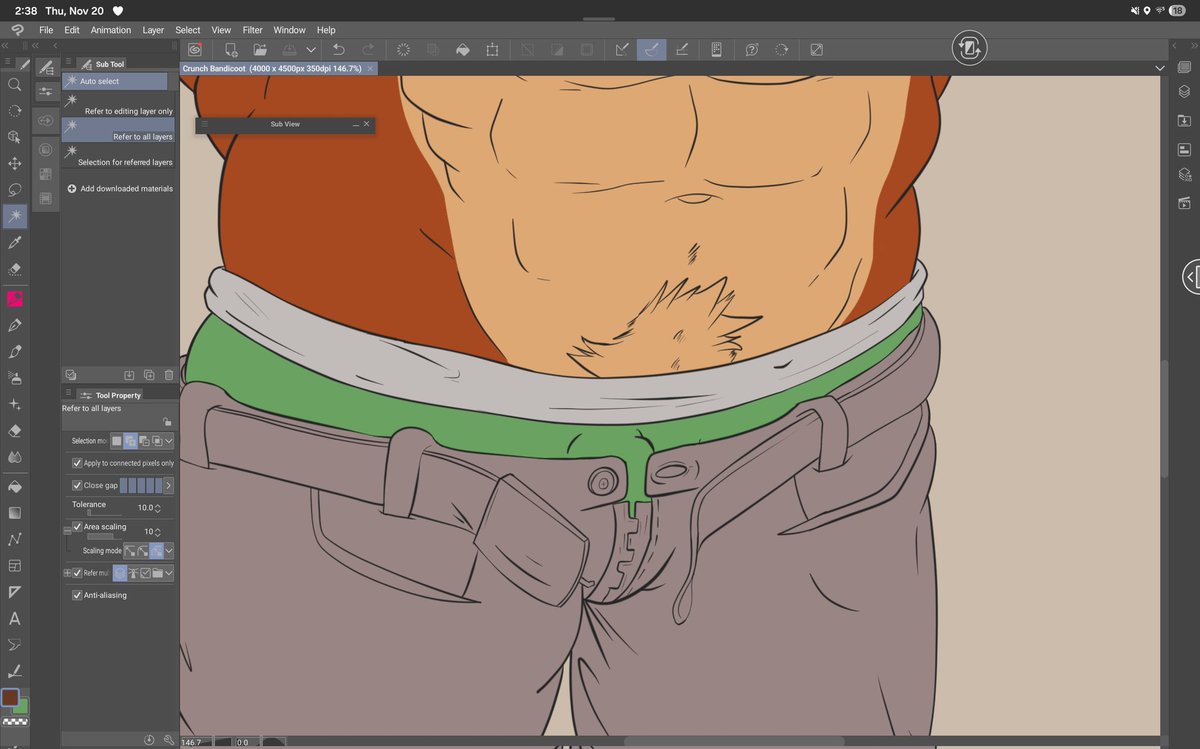The height and width of the screenshot is (749, 1200).
Task: Open the Window menu
Action: [290, 30]
